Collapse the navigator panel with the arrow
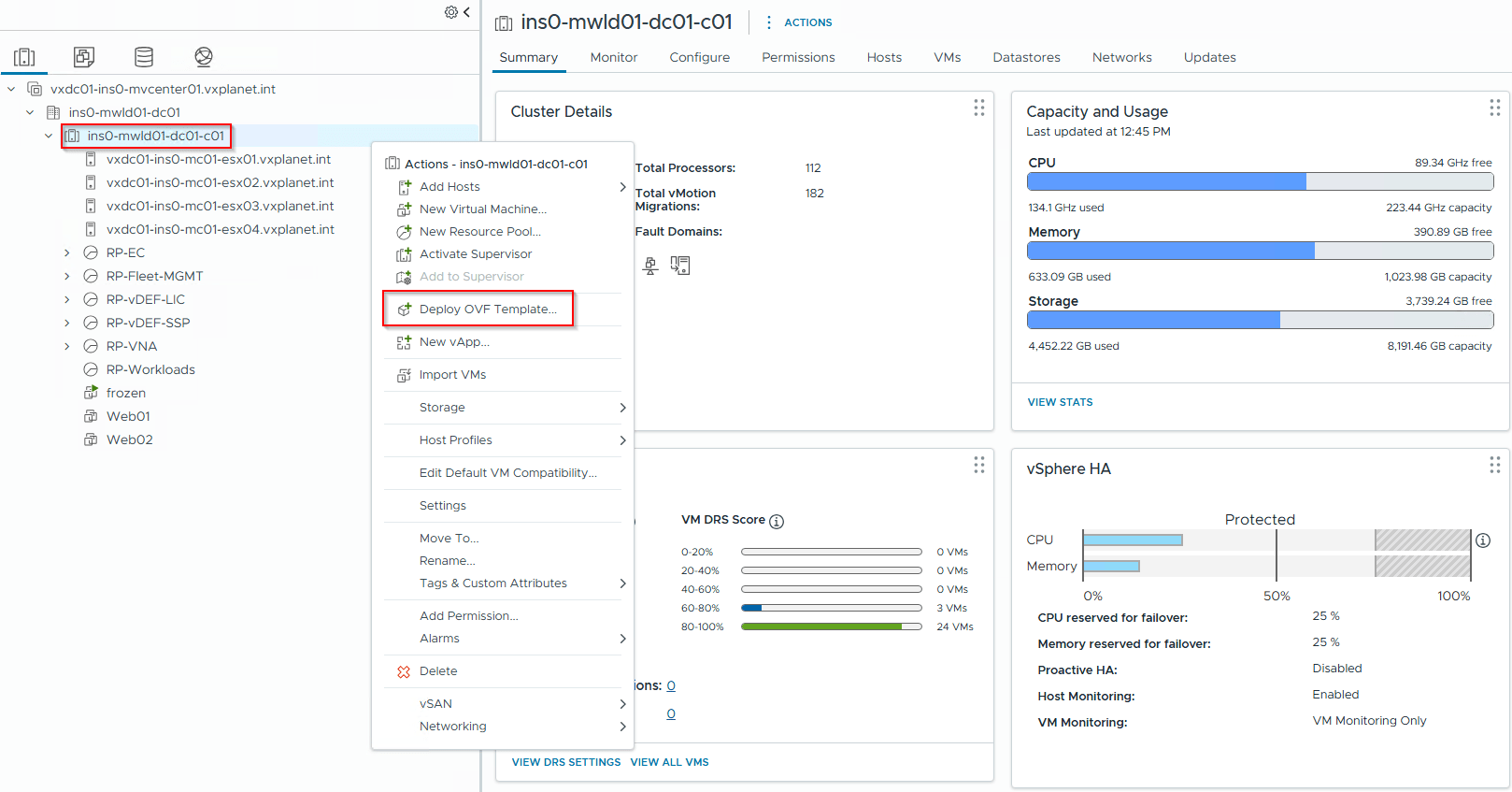 point(466,12)
